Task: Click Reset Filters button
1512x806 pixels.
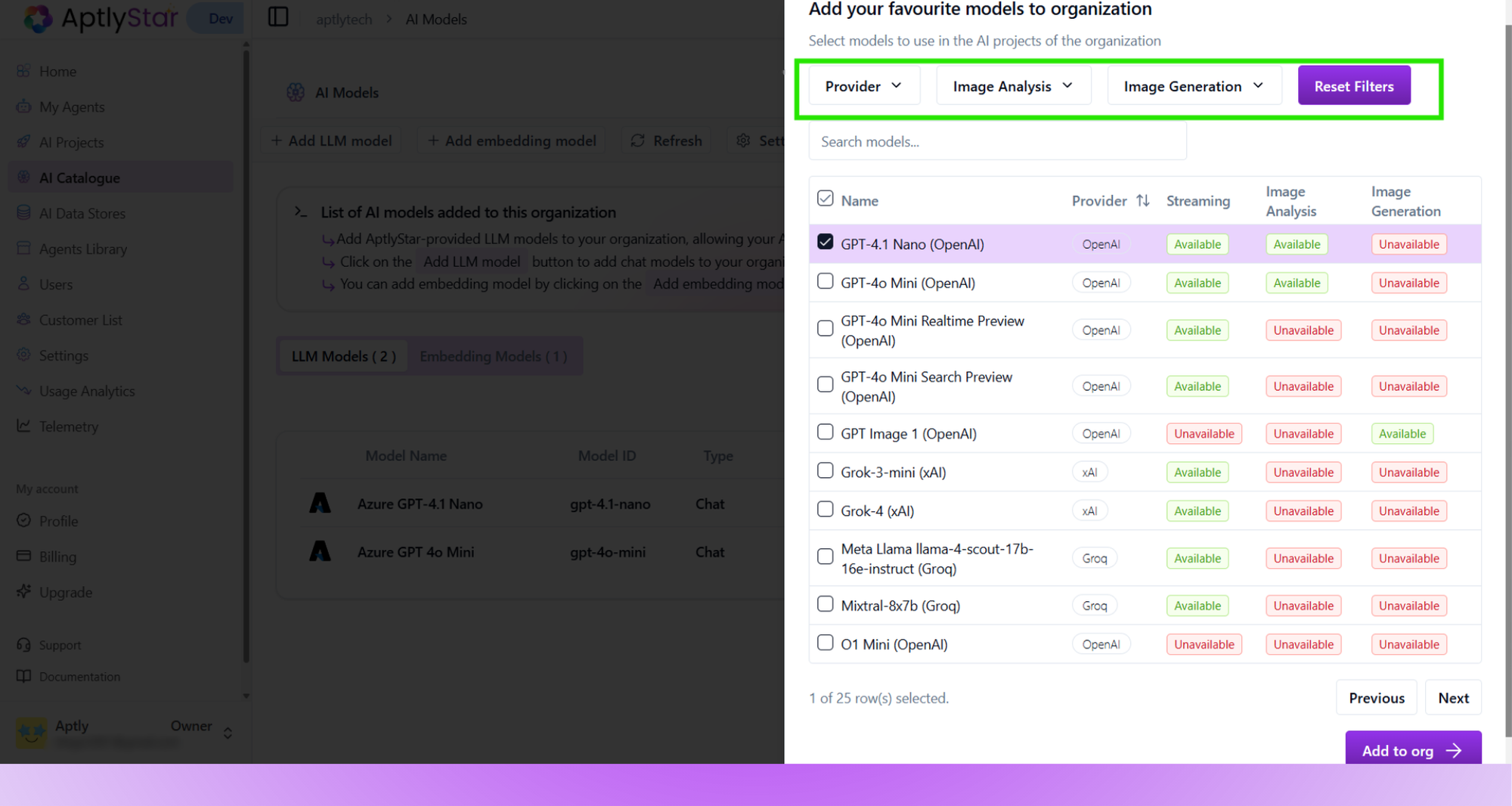Action: pos(1354,85)
